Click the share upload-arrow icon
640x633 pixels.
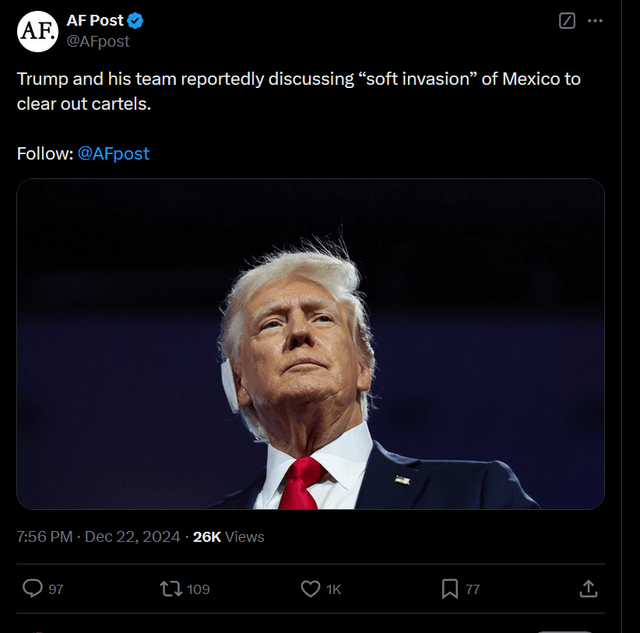click(589, 589)
